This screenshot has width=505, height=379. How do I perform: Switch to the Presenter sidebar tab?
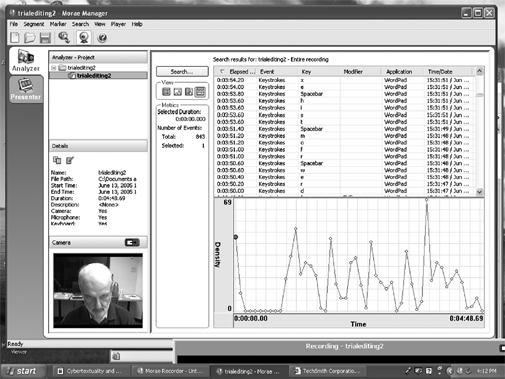[26, 89]
